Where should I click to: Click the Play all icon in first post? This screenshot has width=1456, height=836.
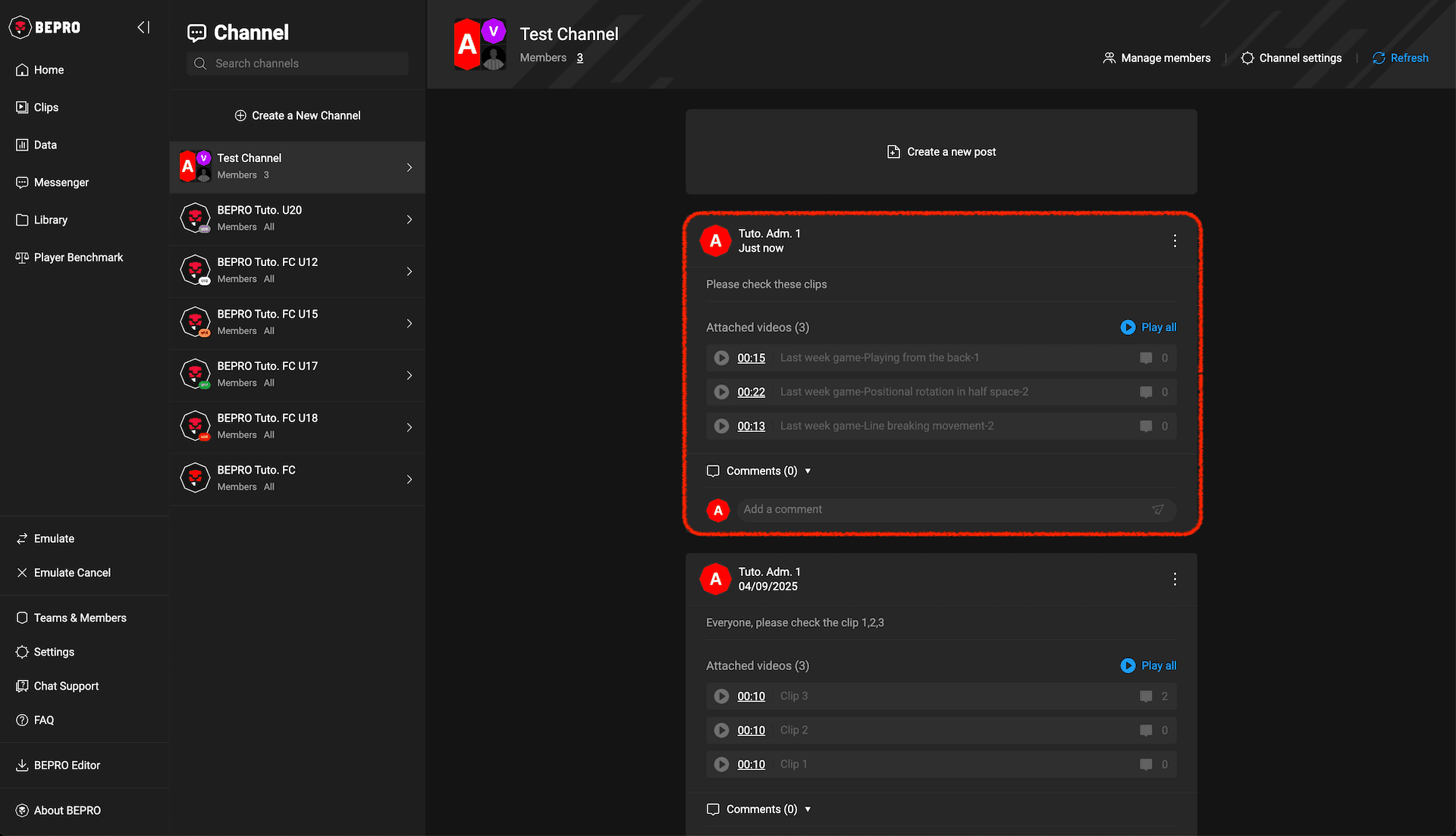[x=1128, y=327]
